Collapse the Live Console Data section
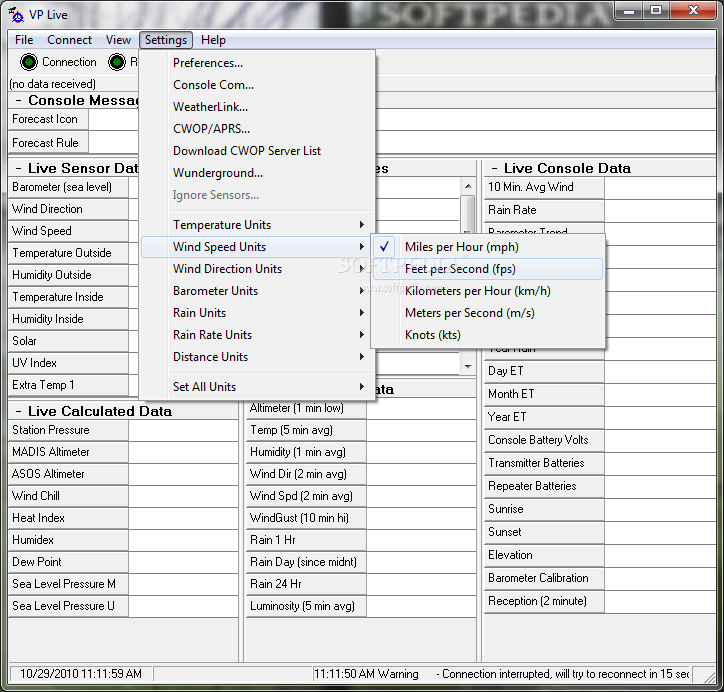The height and width of the screenshot is (692, 724). click(x=495, y=168)
